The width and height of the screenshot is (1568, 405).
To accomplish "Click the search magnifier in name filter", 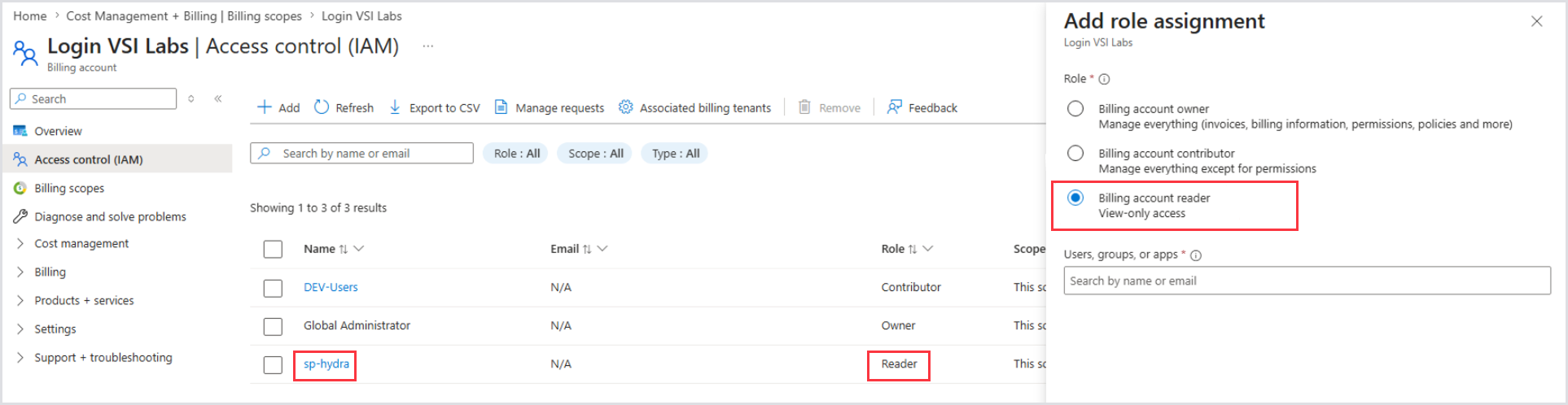I will 265,153.
